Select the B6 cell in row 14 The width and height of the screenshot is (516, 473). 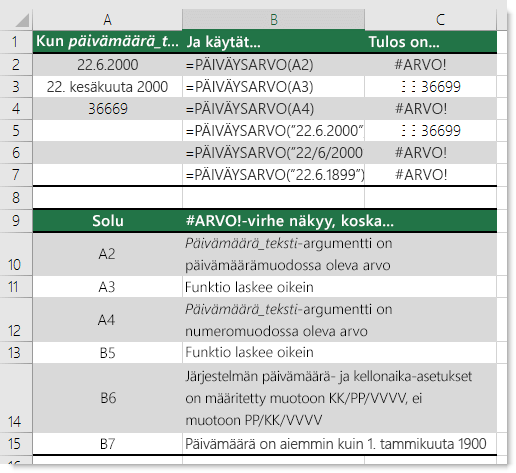point(107,398)
